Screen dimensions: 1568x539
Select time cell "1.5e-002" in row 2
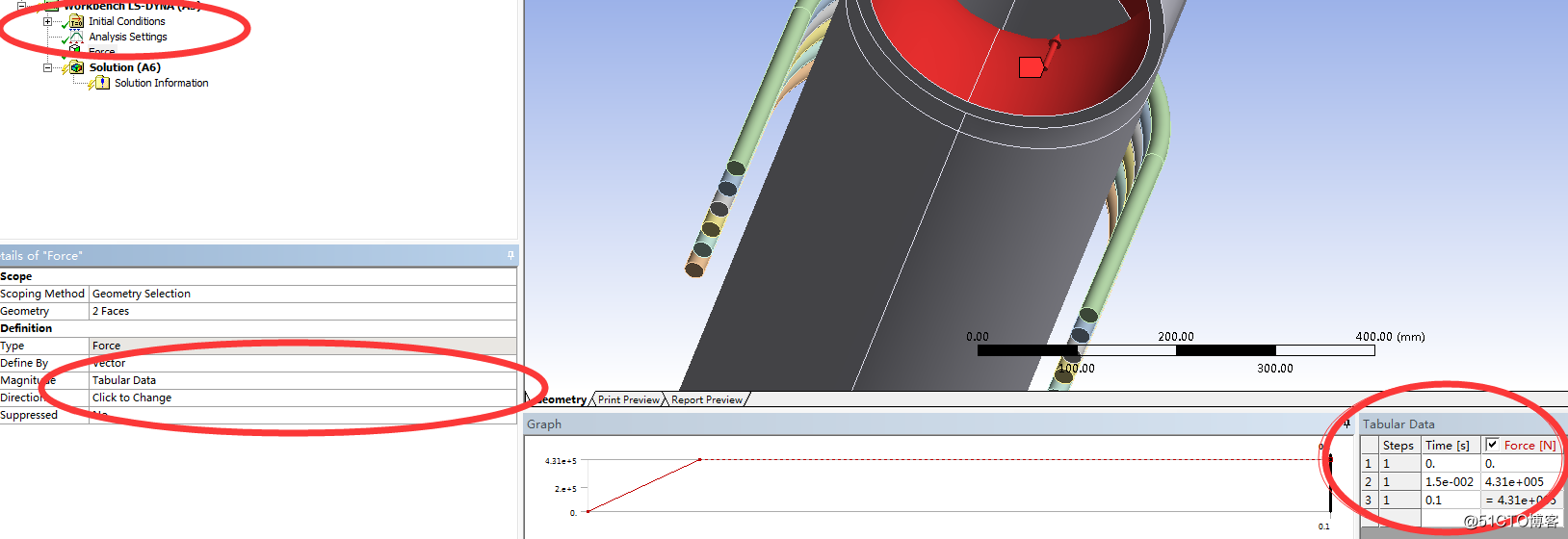tap(1450, 481)
